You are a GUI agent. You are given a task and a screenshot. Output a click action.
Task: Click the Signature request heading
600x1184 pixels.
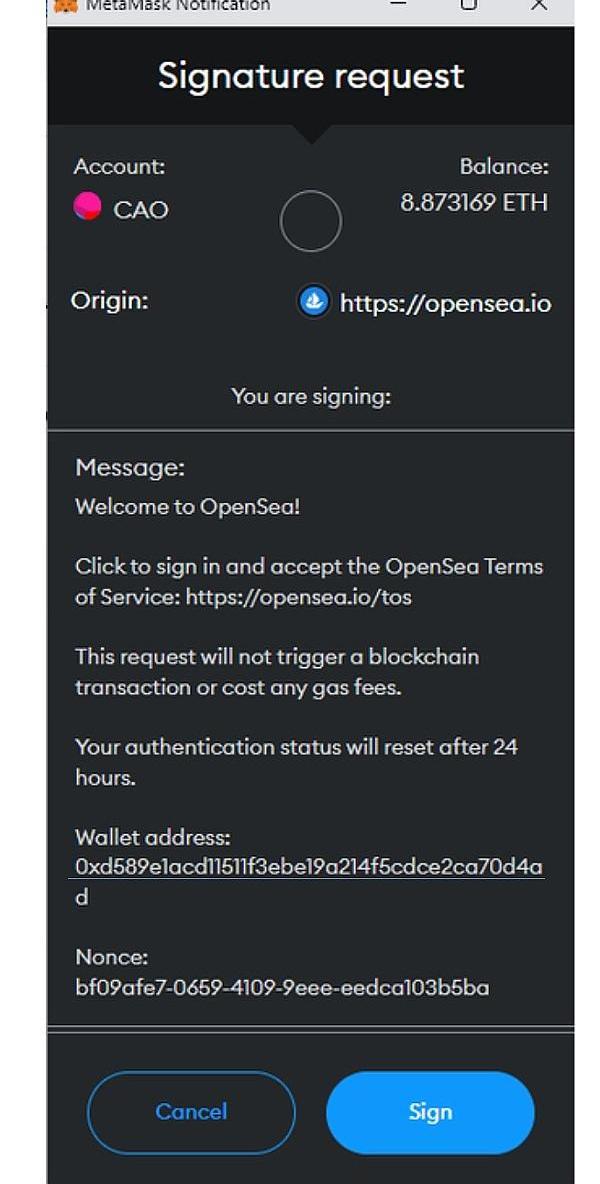coord(311,76)
